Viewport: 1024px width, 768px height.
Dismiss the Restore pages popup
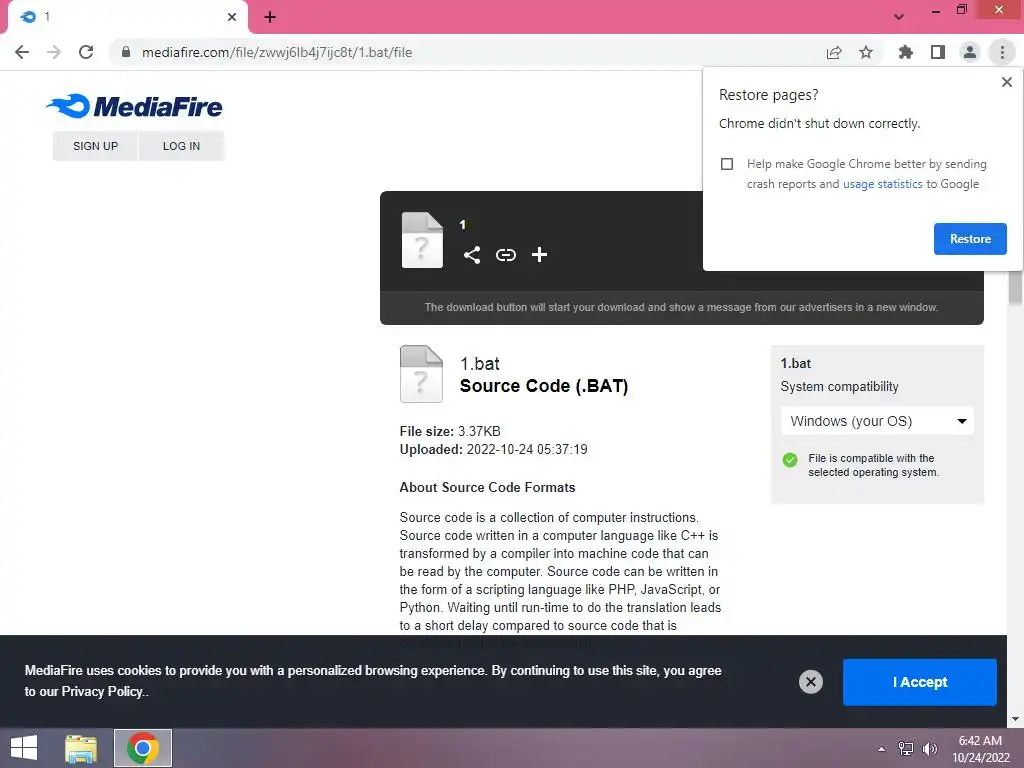point(1006,82)
